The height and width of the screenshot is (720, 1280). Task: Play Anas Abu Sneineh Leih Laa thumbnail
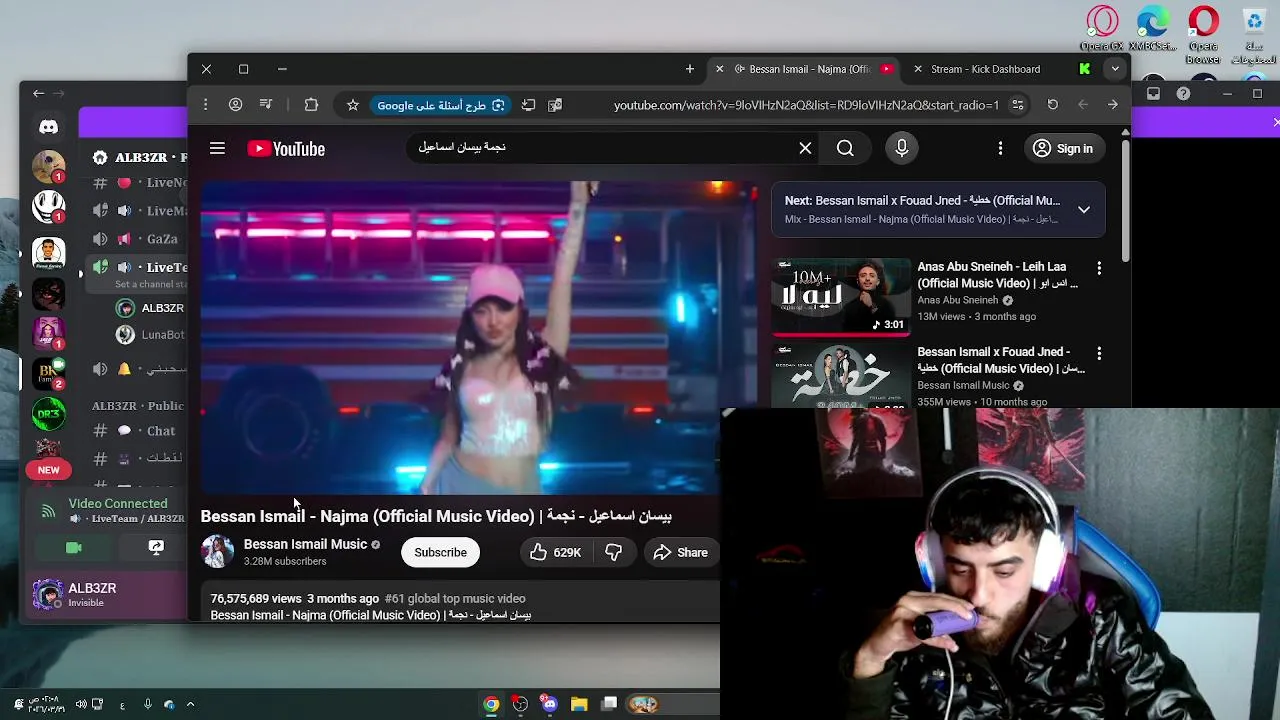841,296
